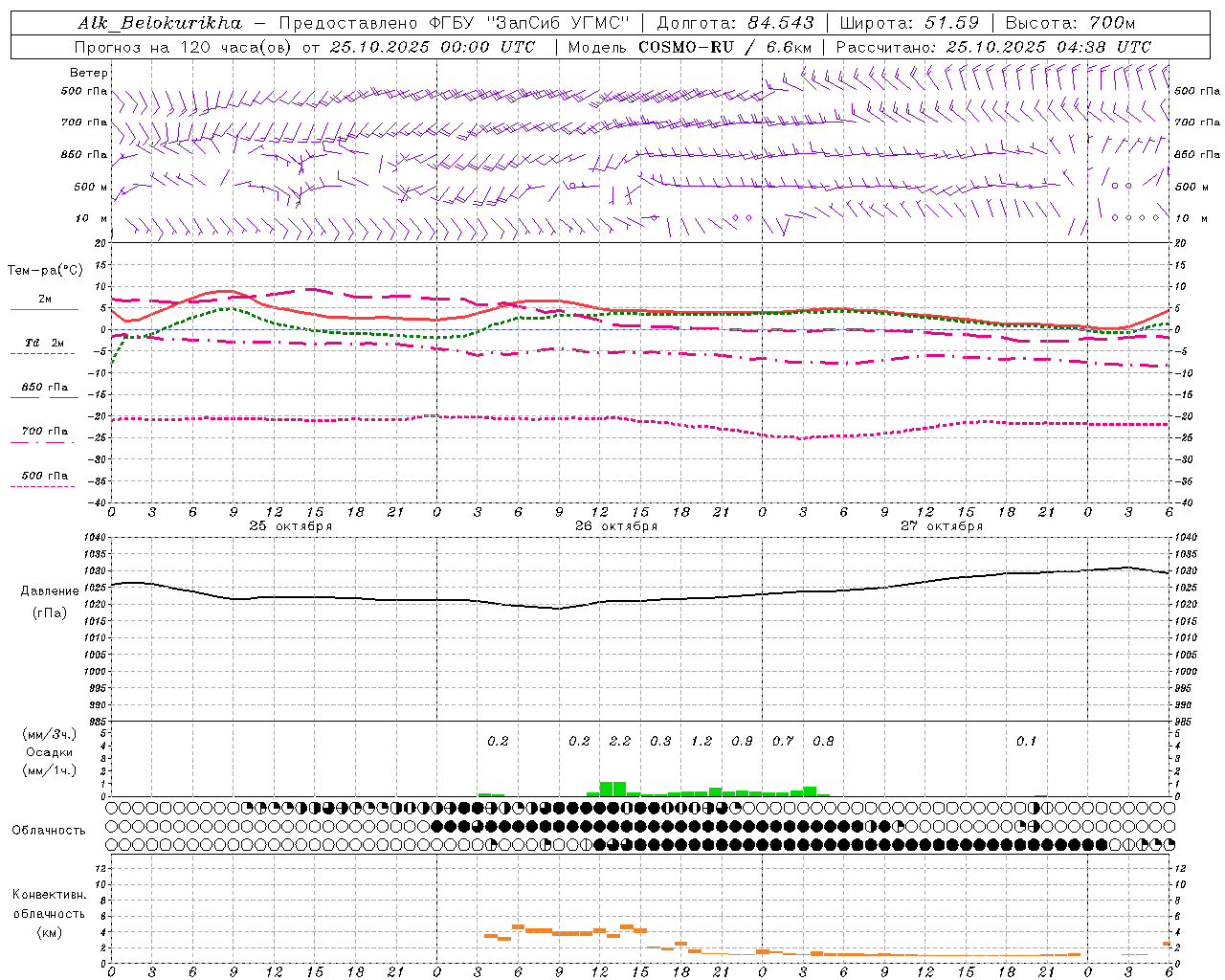The width and height of the screenshot is (1225, 980).
Task: Select the 26 октября date label
Action: click(615, 526)
